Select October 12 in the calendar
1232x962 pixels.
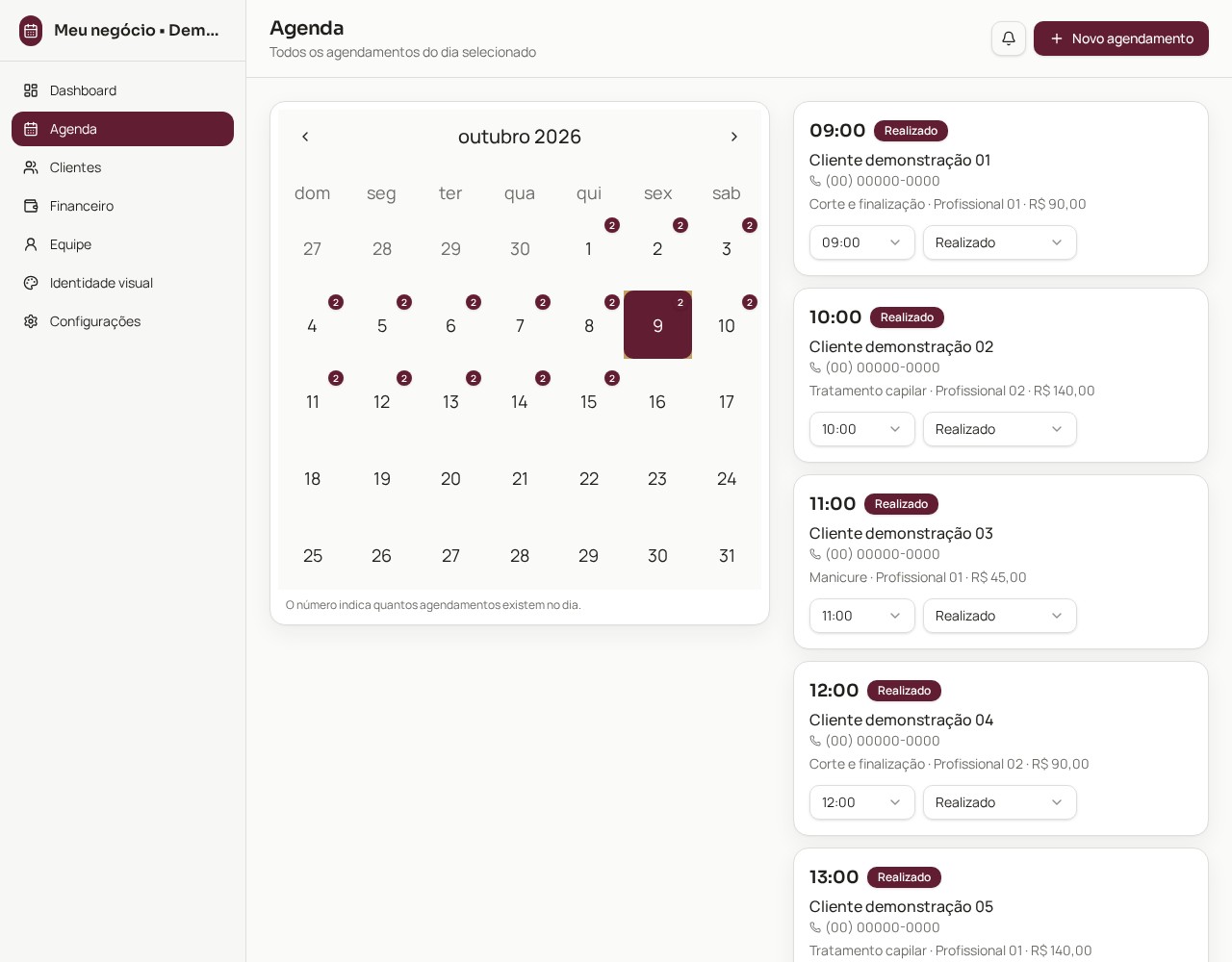[x=382, y=402]
